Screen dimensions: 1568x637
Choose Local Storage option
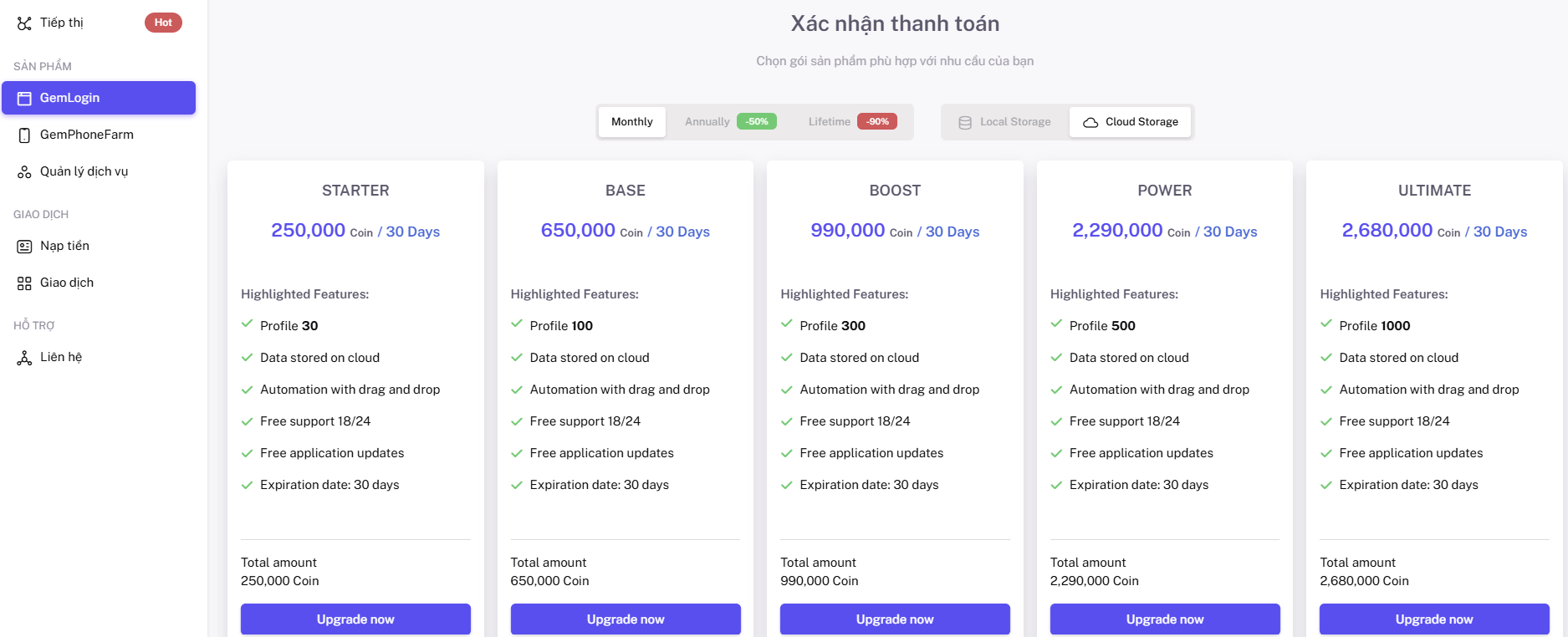(x=1006, y=122)
